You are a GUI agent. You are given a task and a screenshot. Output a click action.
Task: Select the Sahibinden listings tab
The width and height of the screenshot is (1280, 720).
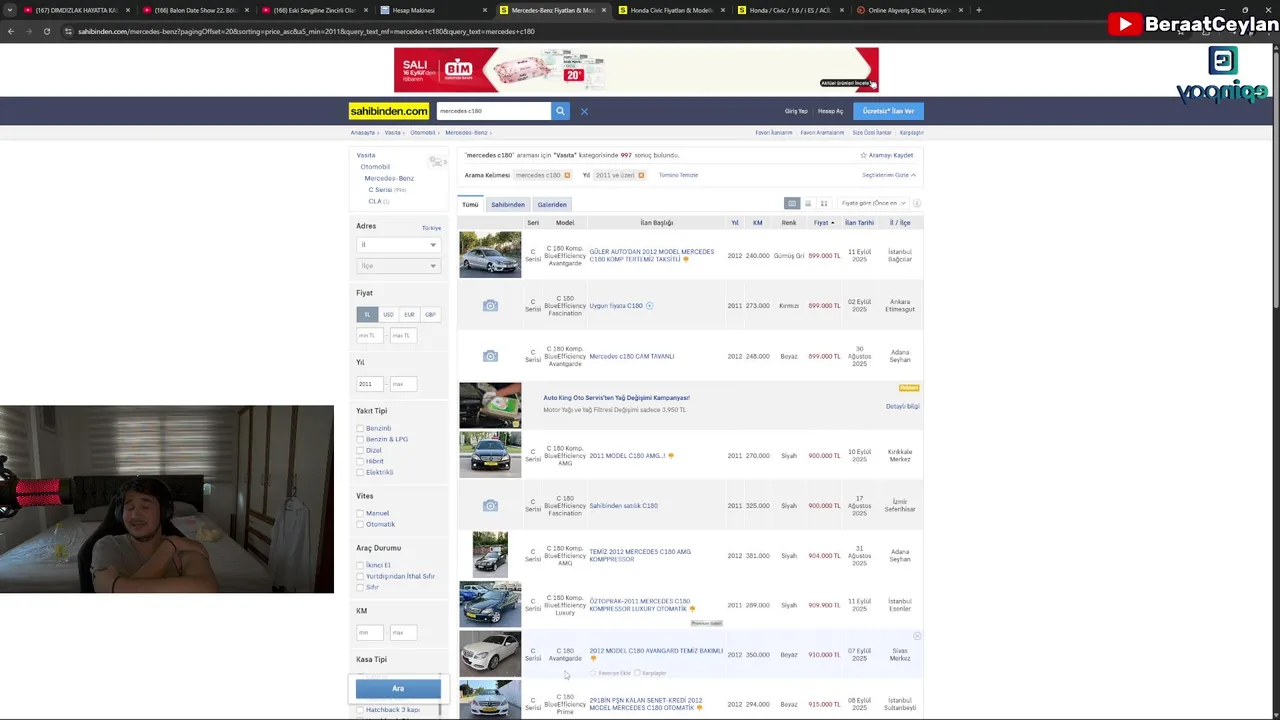tap(508, 204)
